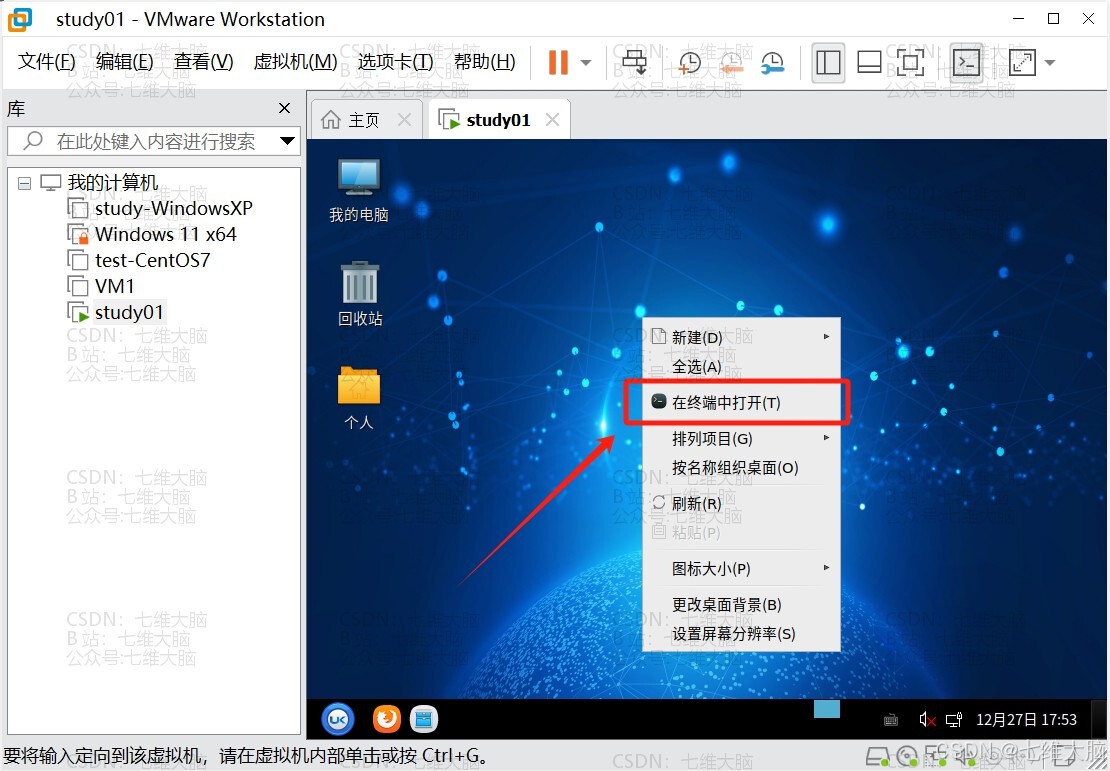Click Send Ctrl+Alt+Del toolbar icon
Viewport: 1110px width, 771px height.
click(x=635, y=62)
